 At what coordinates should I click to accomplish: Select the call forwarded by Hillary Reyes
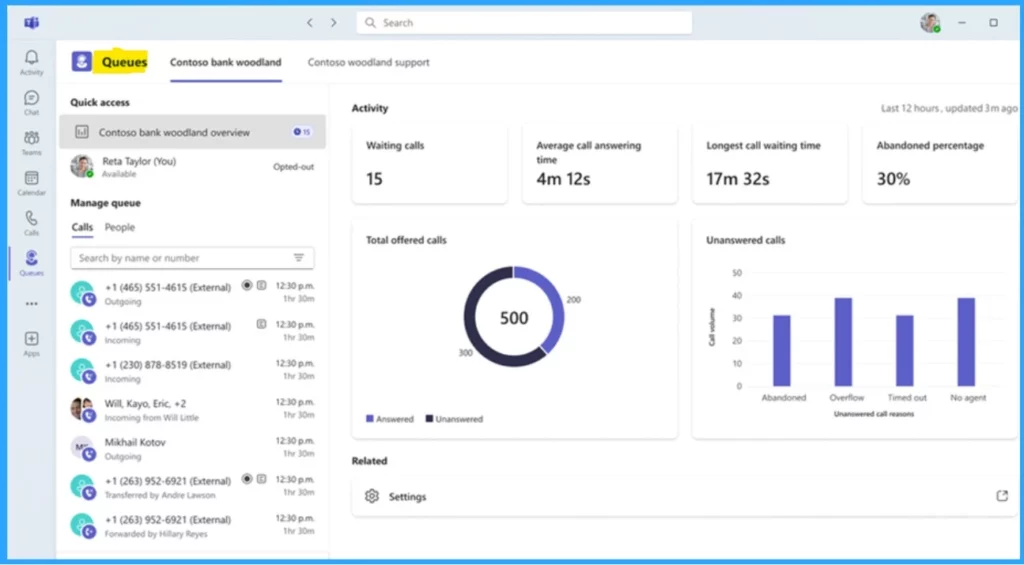tap(192, 526)
